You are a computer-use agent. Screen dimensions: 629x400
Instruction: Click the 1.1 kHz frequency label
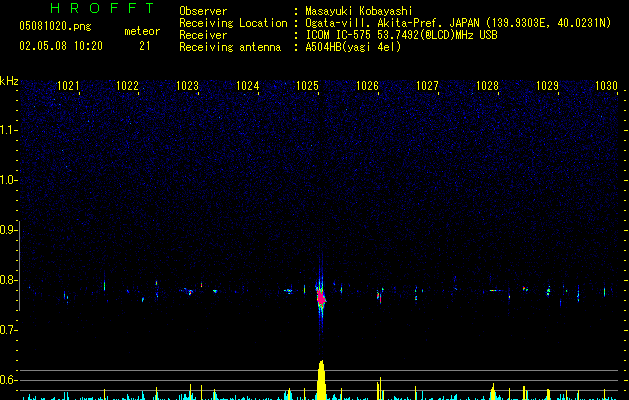(x=8, y=130)
